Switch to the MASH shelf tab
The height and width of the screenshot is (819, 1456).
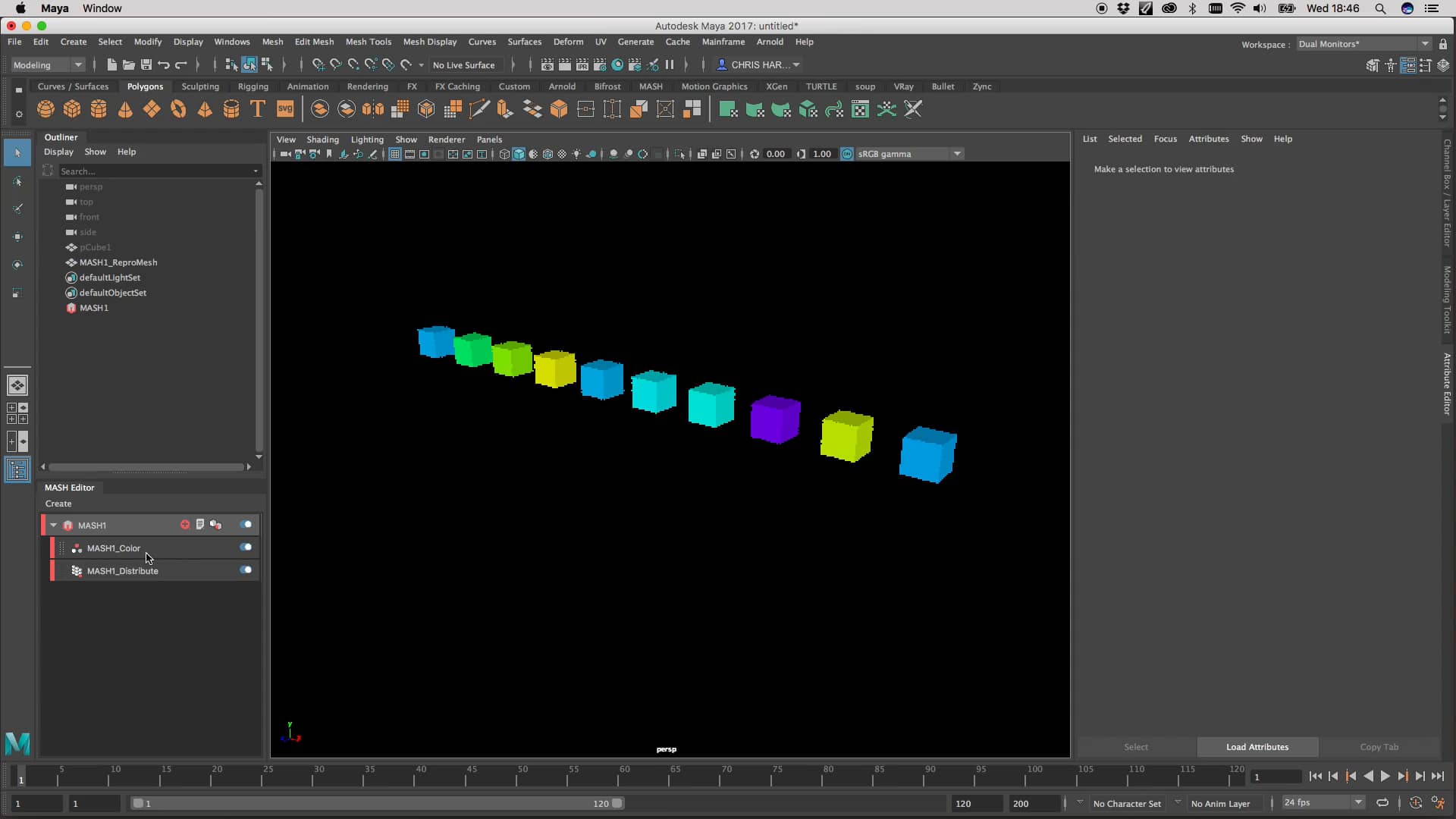click(x=650, y=86)
